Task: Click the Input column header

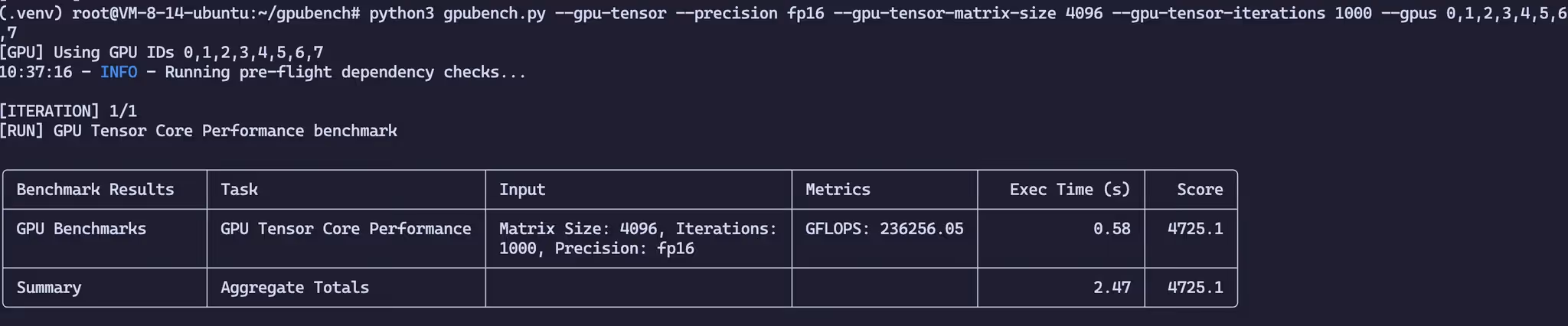Action: [x=522, y=190]
